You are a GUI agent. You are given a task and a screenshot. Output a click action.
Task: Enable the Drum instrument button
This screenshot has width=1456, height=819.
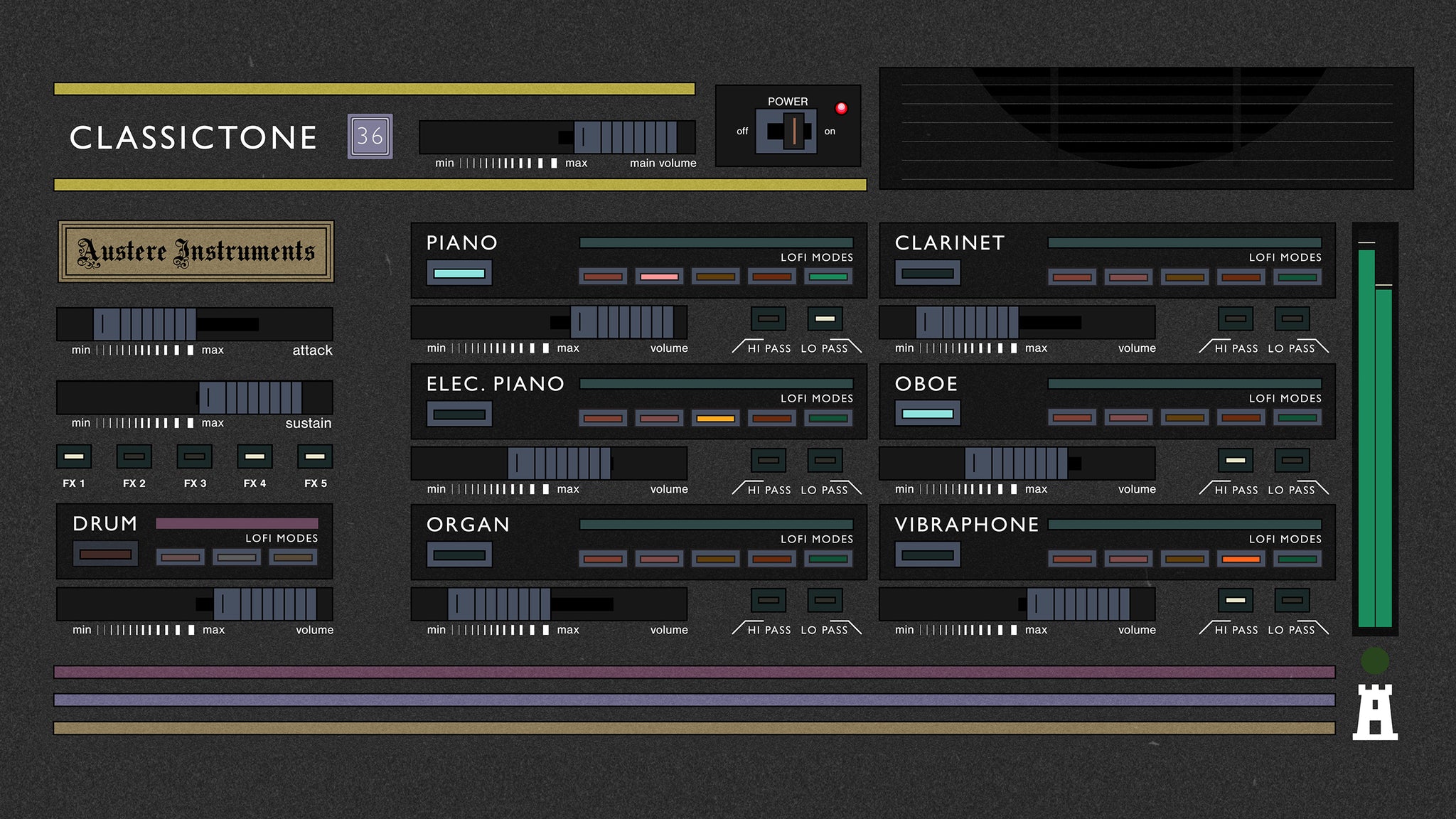[105, 554]
